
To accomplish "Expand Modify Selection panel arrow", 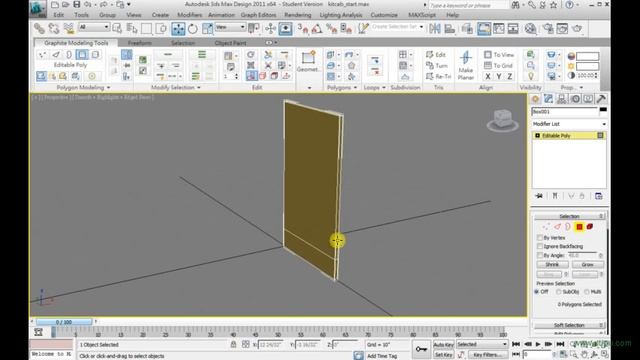I will 199,88.
